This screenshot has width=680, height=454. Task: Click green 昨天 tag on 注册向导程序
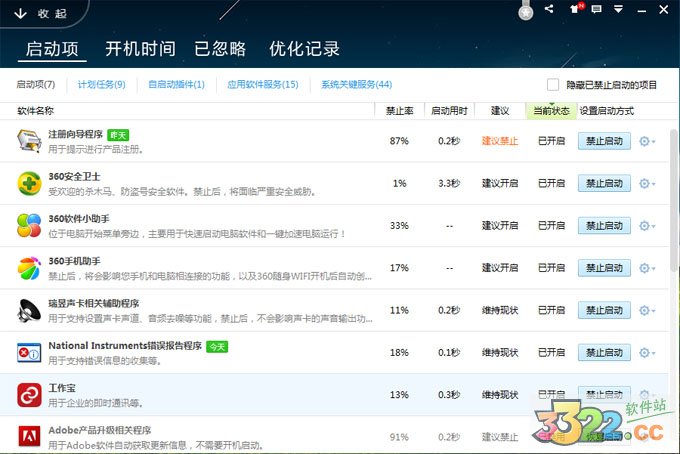(118, 135)
